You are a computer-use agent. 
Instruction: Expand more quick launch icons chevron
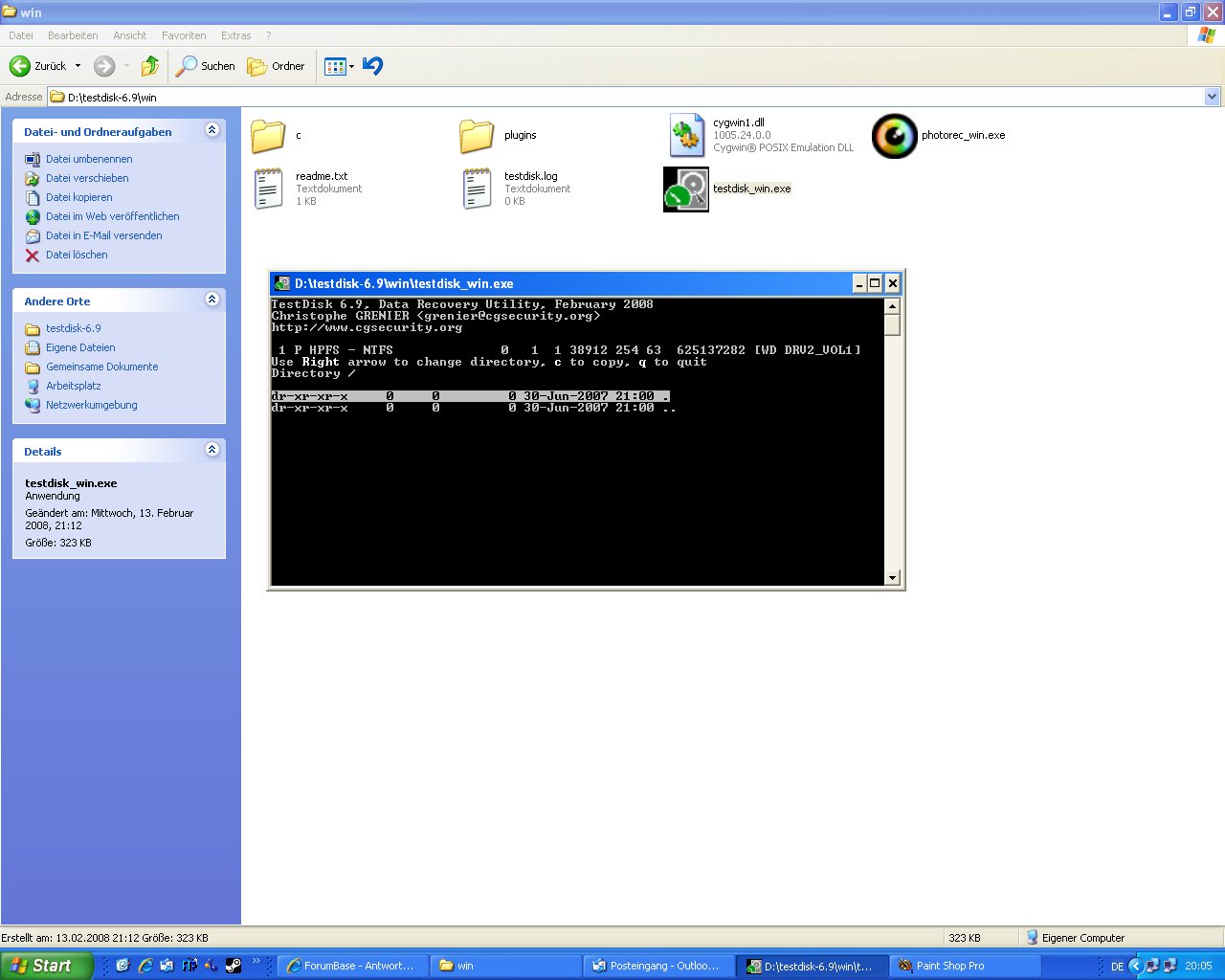click(256, 962)
